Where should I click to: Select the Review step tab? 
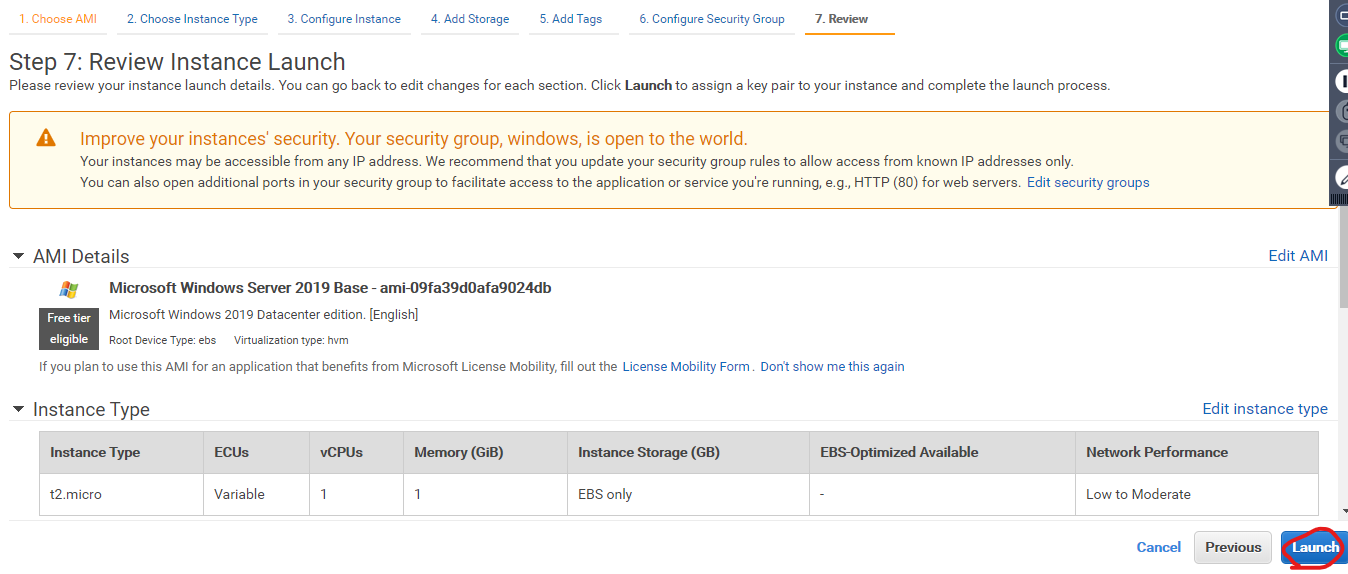(842, 19)
